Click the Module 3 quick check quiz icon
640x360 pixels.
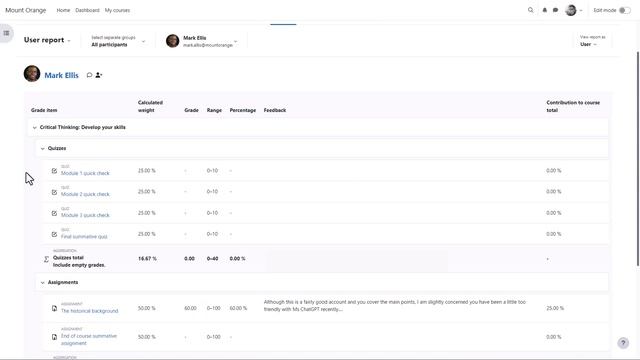[x=54, y=213]
